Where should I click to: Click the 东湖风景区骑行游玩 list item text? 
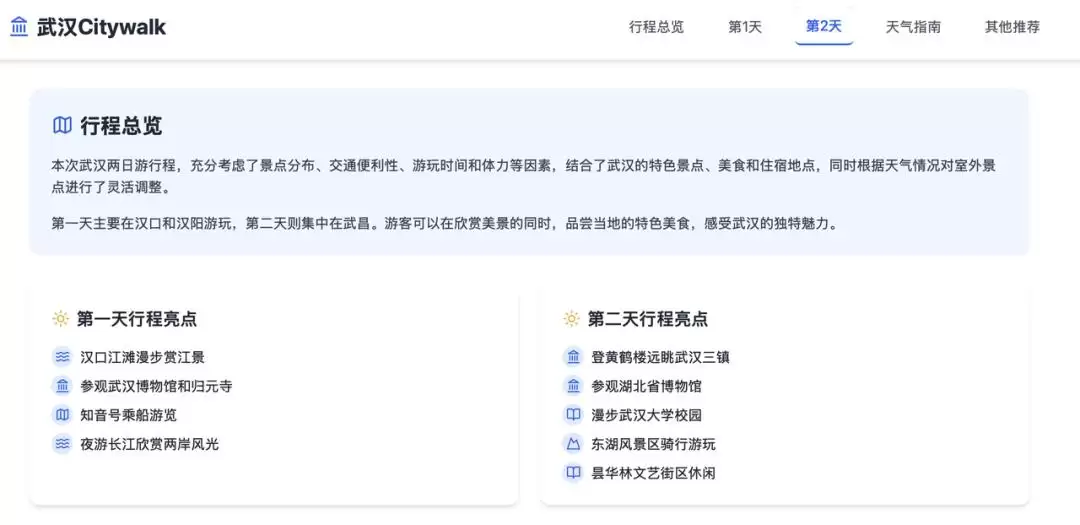(x=654, y=444)
